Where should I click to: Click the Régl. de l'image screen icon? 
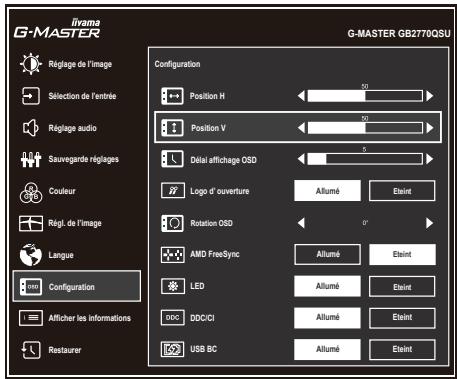[31, 223]
